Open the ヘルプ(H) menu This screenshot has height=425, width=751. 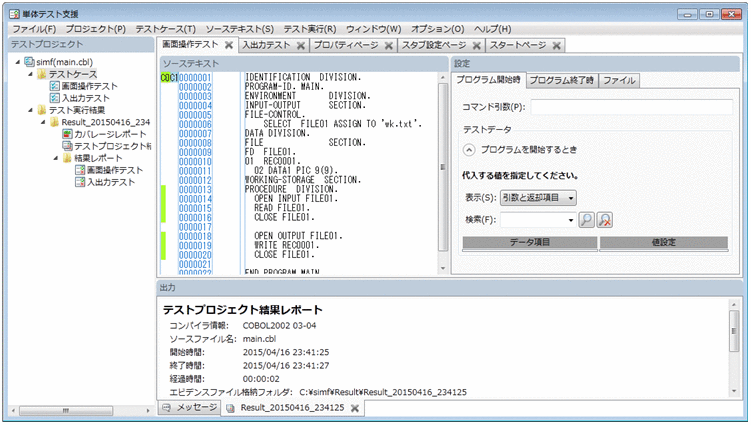pyautogui.click(x=492, y=29)
